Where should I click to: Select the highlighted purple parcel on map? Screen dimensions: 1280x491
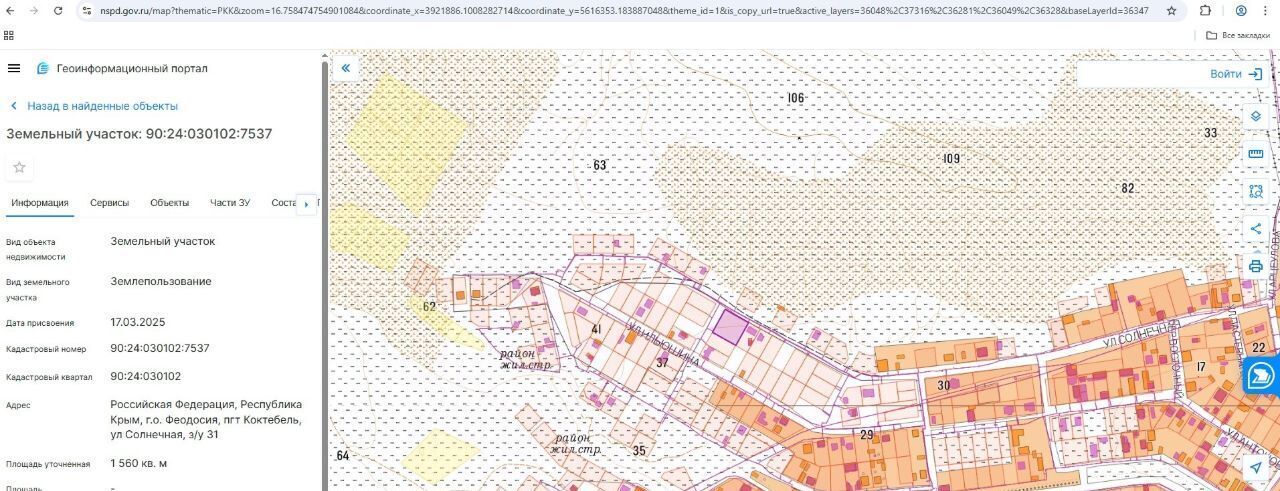pyautogui.click(x=729, y=327)
